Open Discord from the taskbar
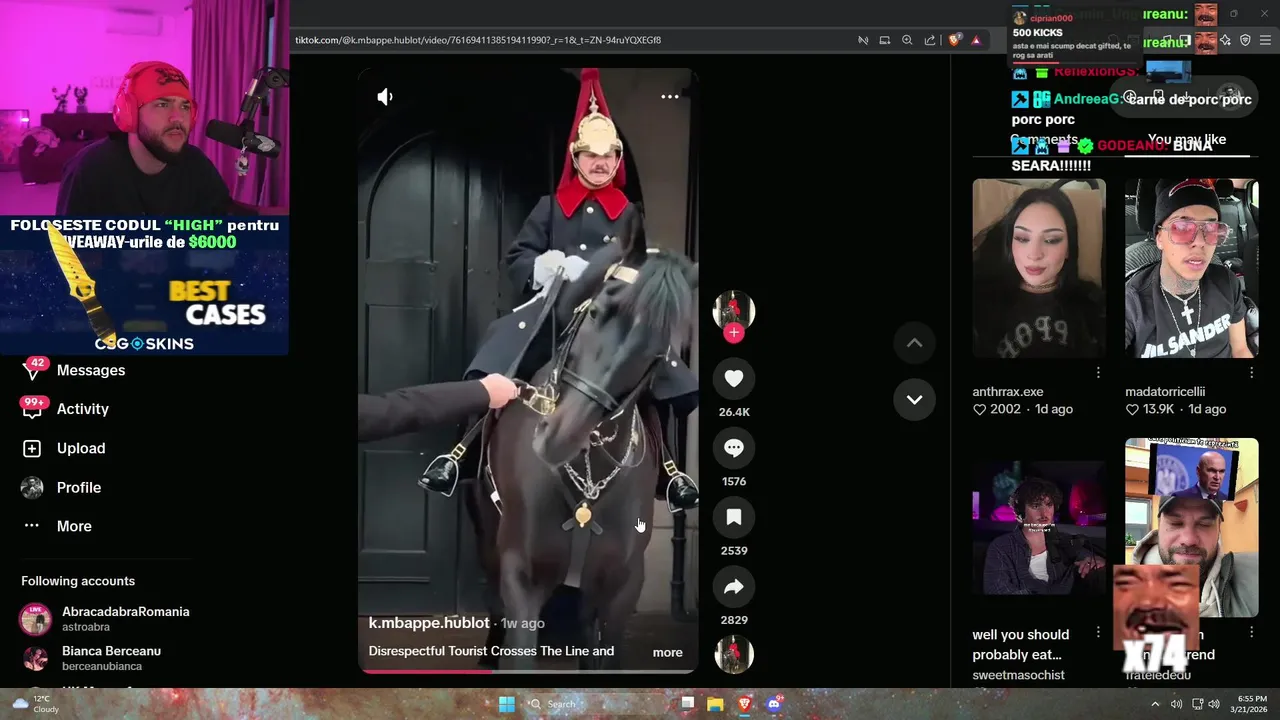1280x720 pixels. coord(773,704)
